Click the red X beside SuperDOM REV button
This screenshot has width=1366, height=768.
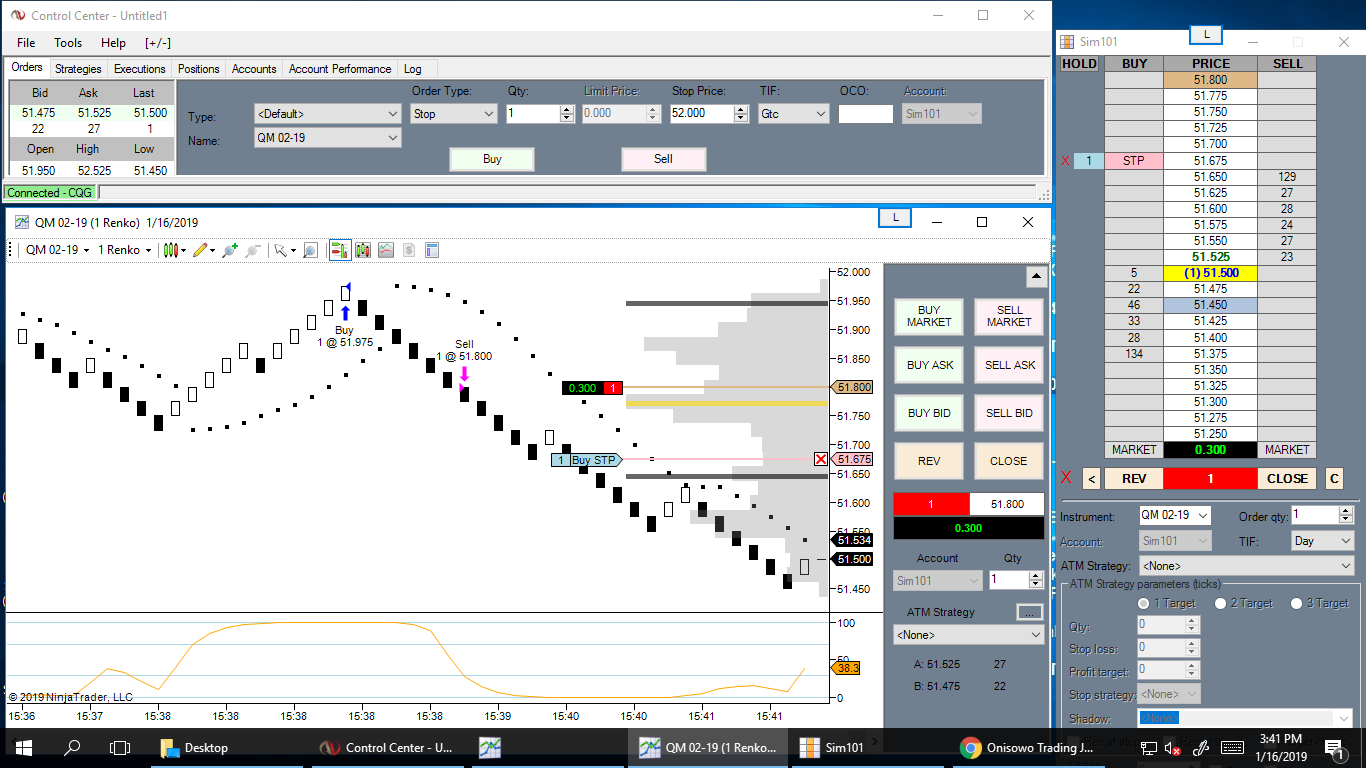1066,478
